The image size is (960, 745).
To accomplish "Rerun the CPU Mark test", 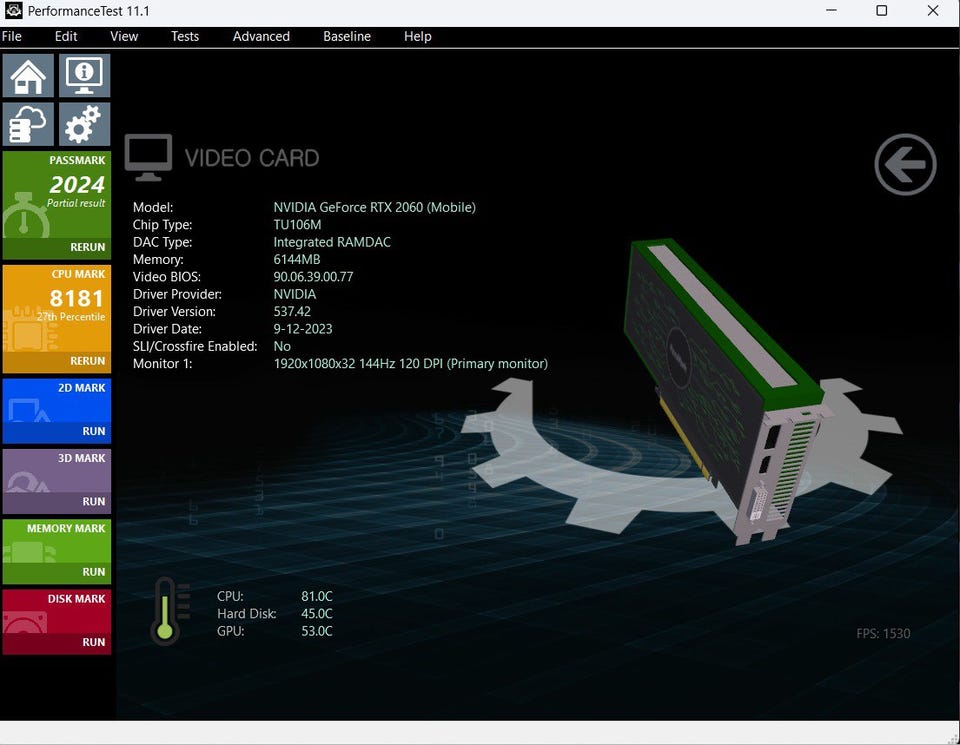I will point(87,361).
